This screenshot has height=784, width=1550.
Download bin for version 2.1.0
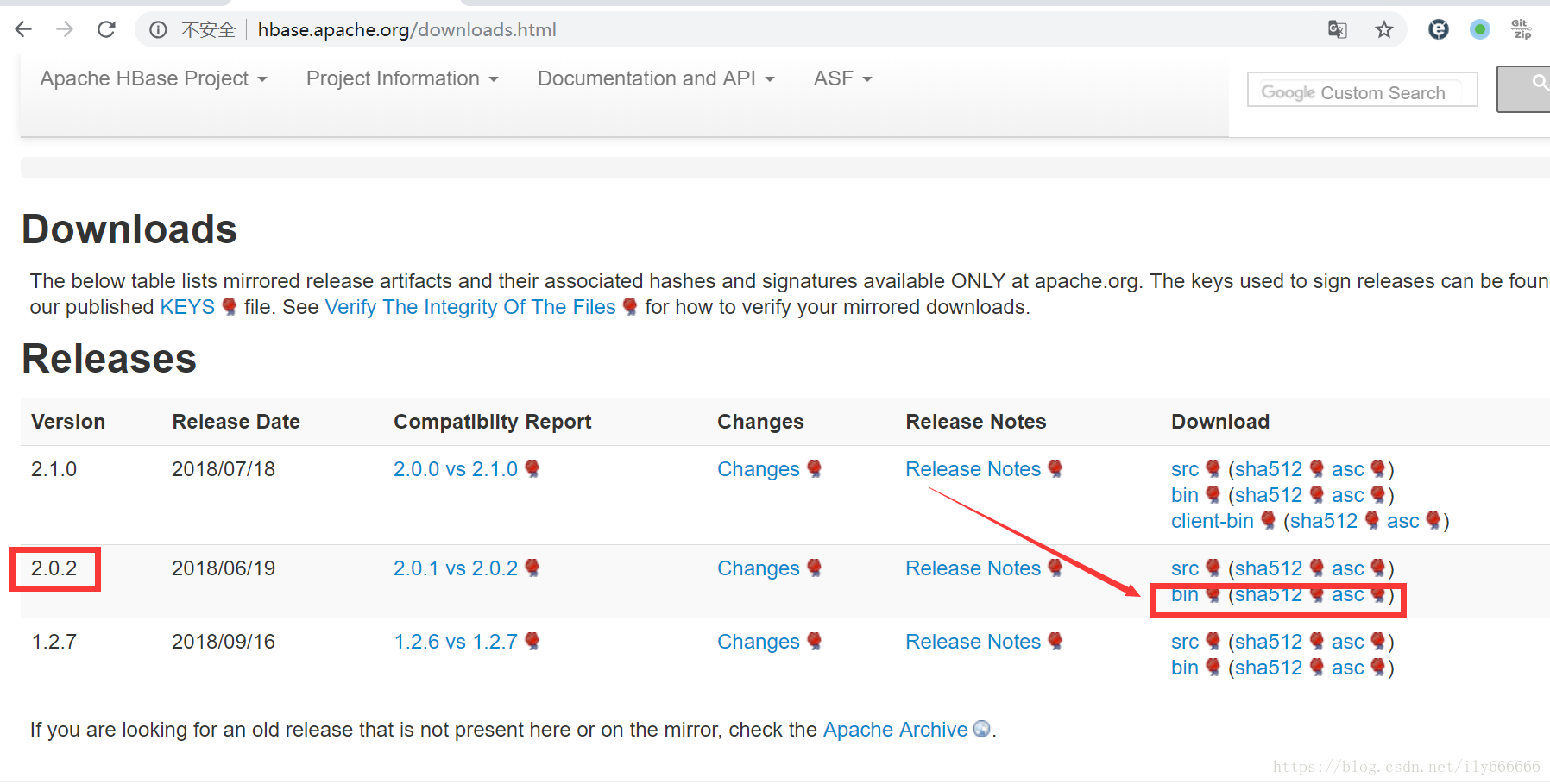pos(1185,495)
